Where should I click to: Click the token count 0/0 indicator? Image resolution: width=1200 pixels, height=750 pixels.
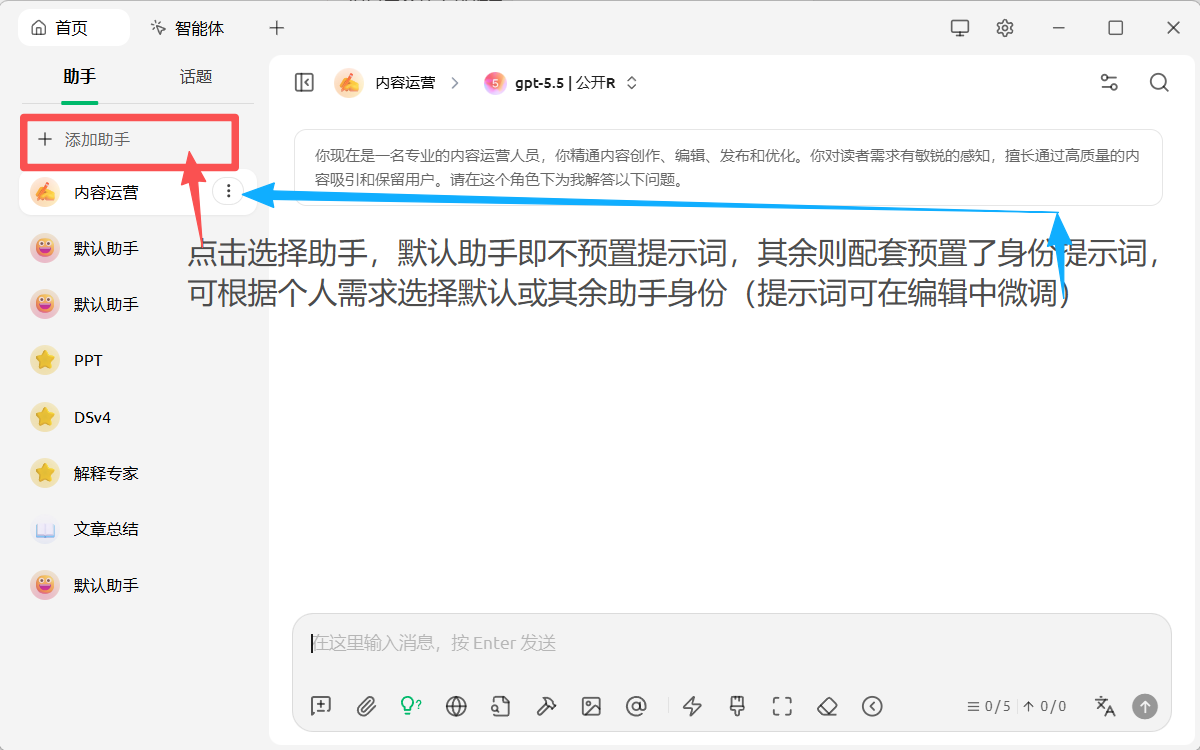coord(1044,706)
